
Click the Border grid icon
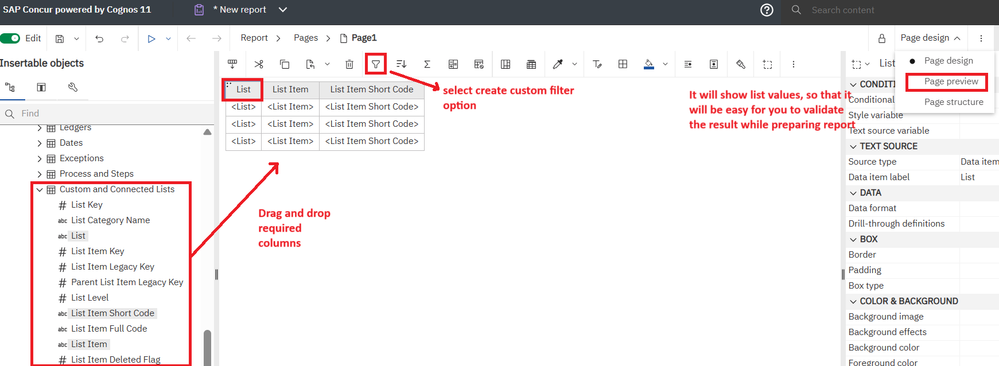click(x=623, y=64)
